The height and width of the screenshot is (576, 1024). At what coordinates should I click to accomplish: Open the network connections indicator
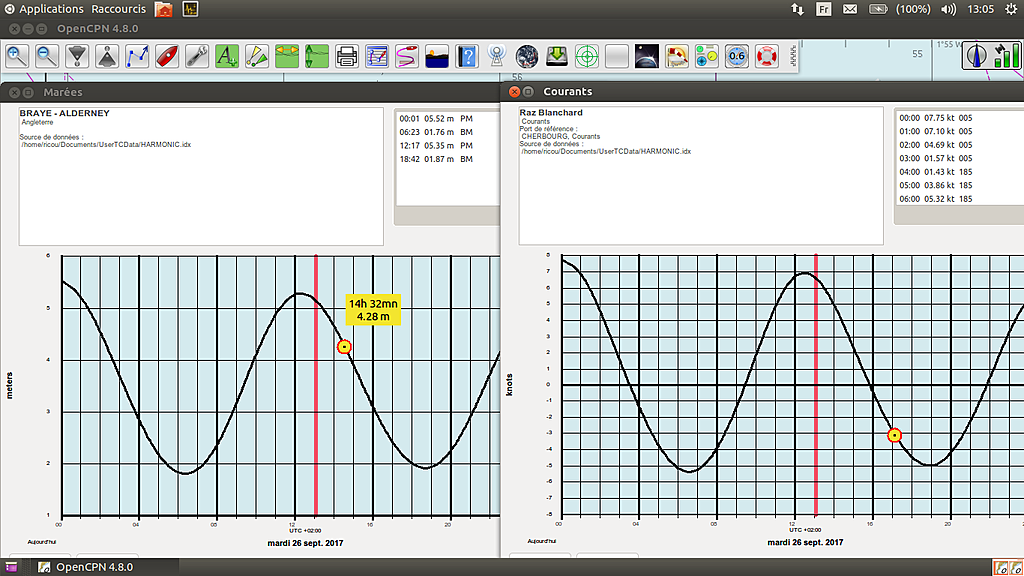tap(797, 9)
